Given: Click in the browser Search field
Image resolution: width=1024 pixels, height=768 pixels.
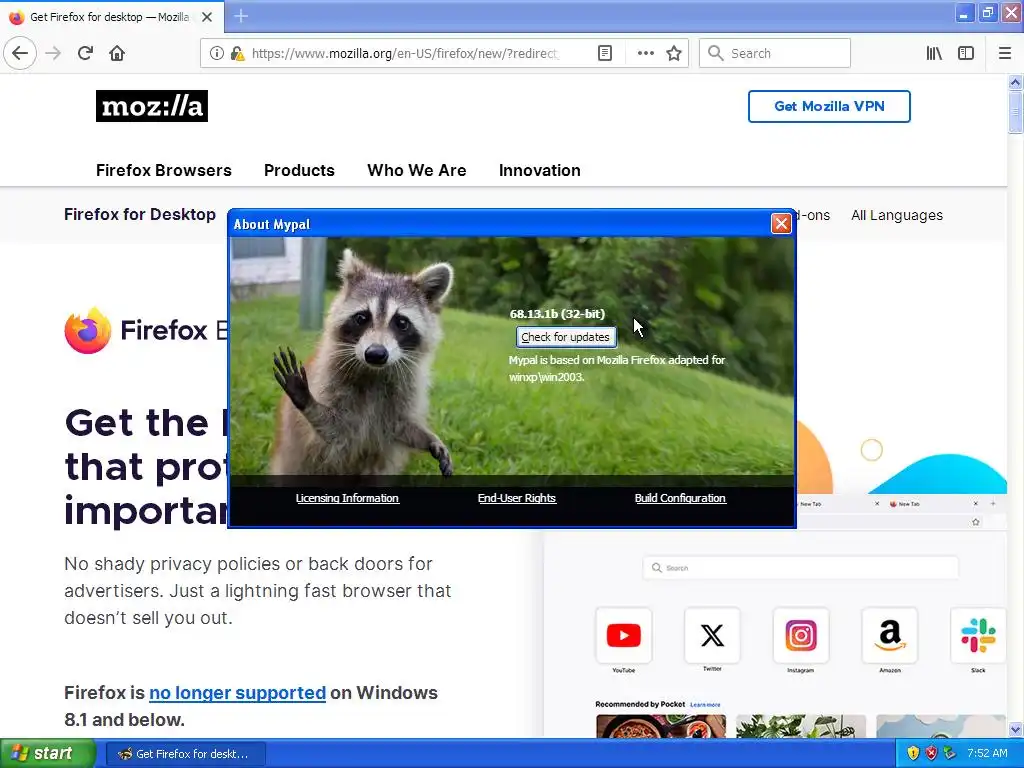Looking at the screenshot, I should click(x=775, y=53).
